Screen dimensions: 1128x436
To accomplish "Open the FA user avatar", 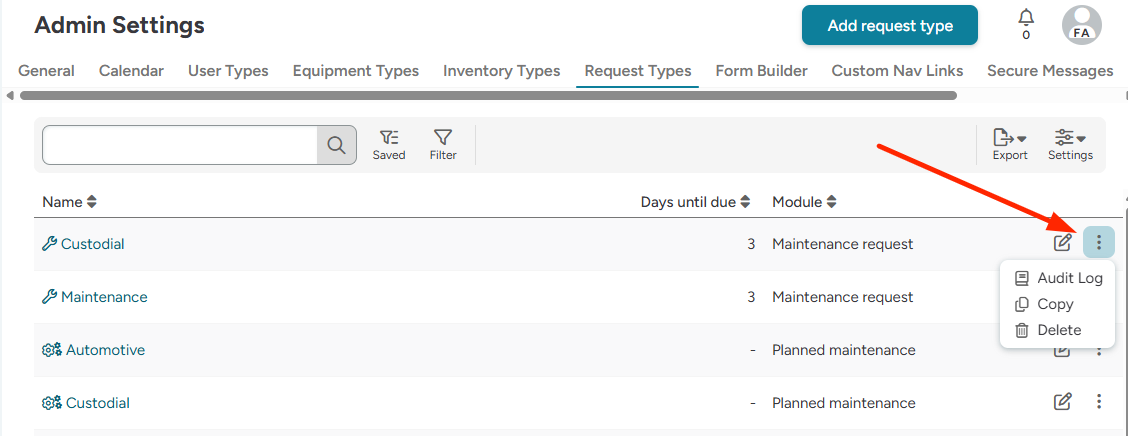I will click(1081, 26).
